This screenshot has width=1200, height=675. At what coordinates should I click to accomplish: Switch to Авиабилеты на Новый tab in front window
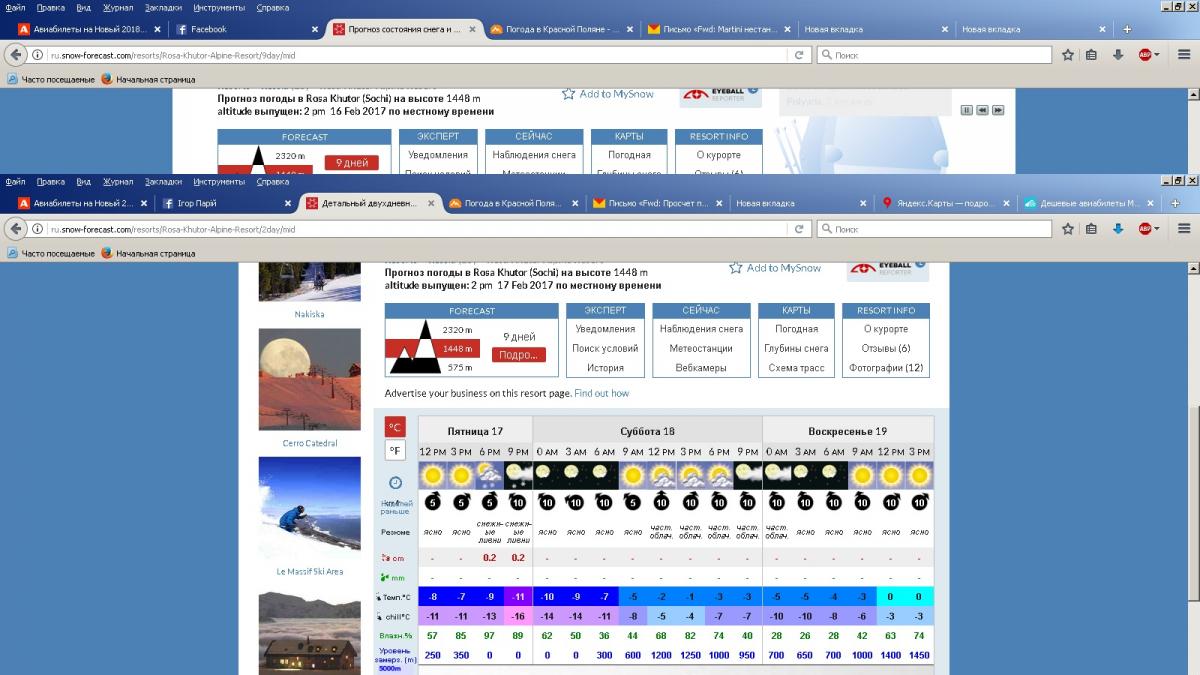83,203
